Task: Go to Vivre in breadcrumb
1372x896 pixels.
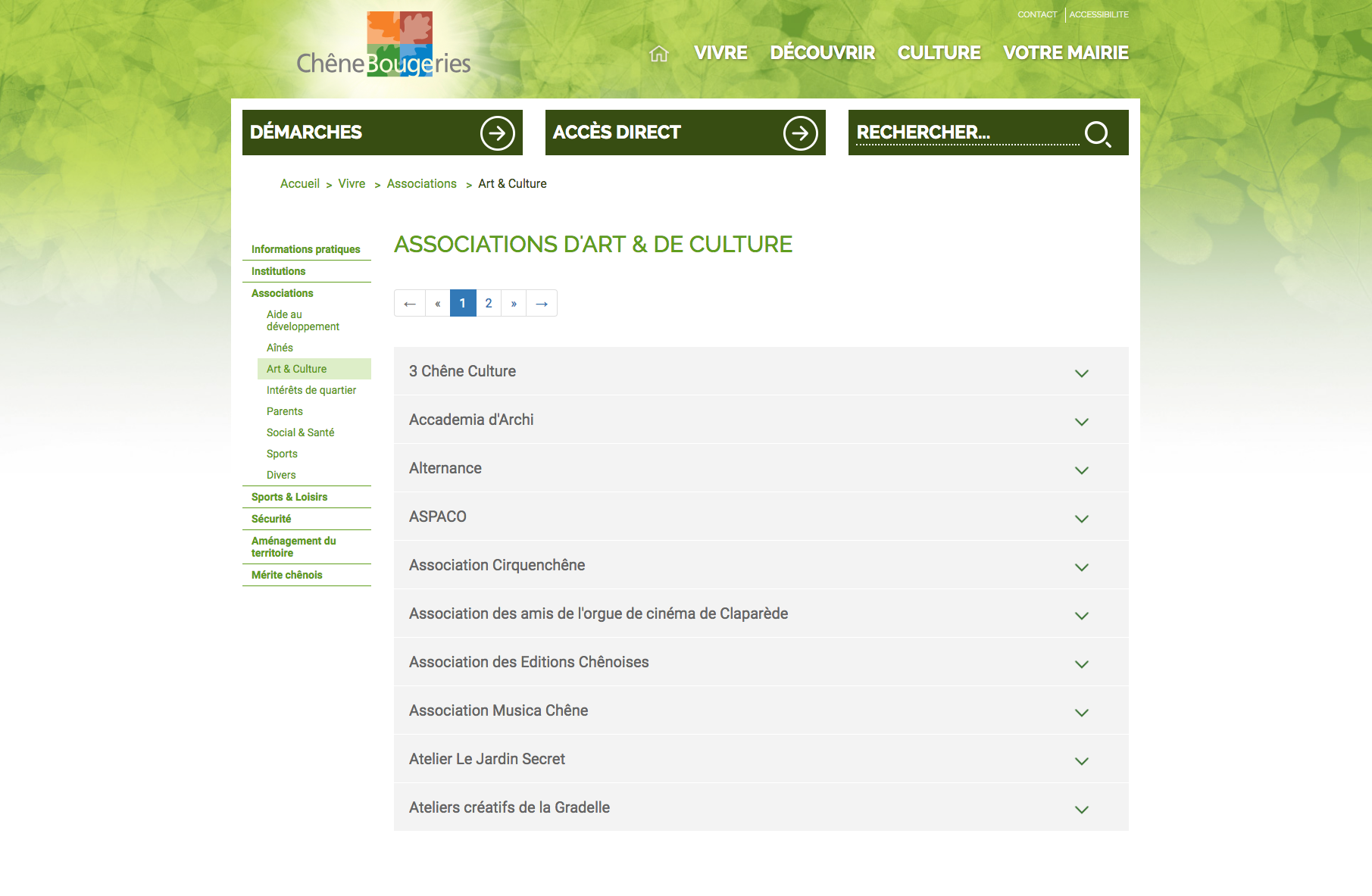Action: [x=352, y=184]
